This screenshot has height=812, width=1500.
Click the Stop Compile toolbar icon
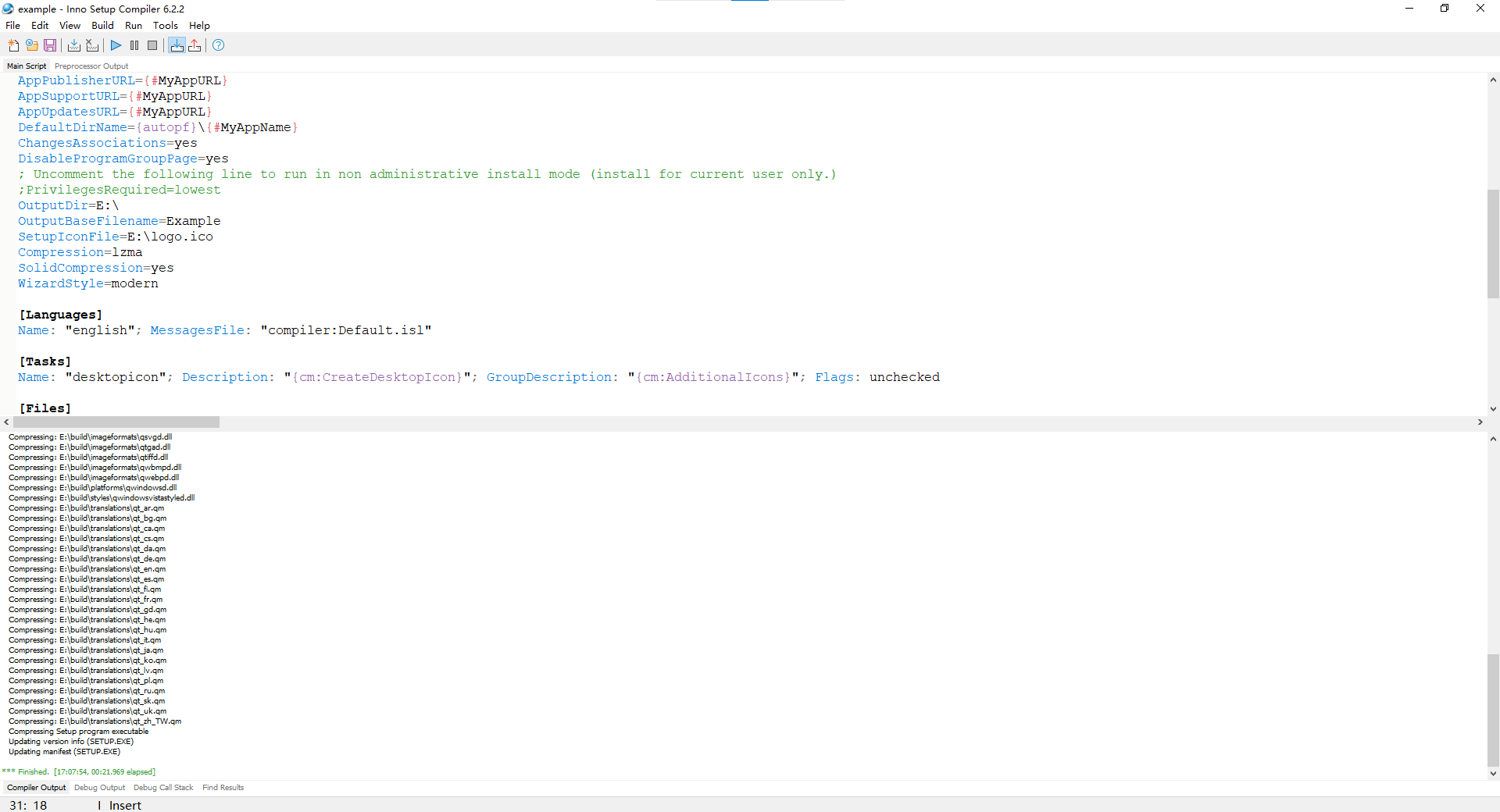point(92,45)
